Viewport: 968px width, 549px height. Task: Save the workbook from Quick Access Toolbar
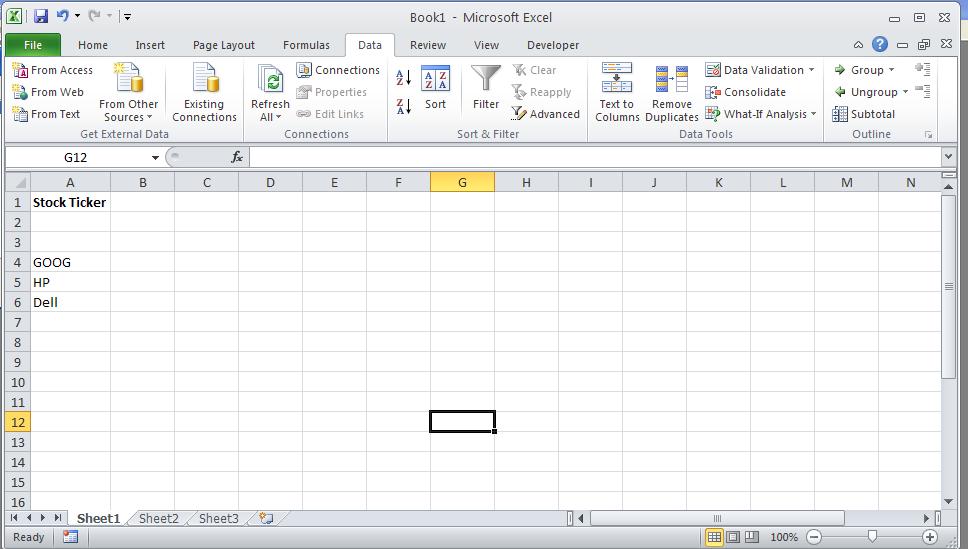[x=41, y=17]
